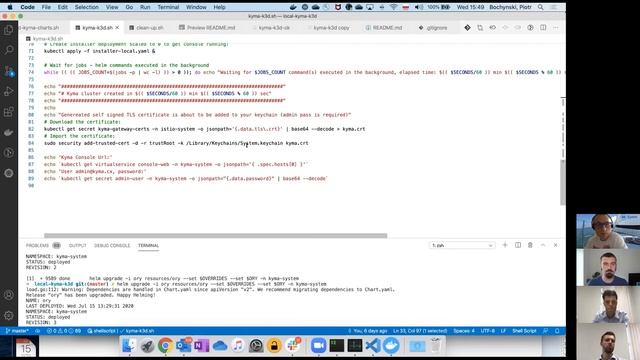Change the UTF-8 file encoding

pyautogui.click(x=487, y=331)
